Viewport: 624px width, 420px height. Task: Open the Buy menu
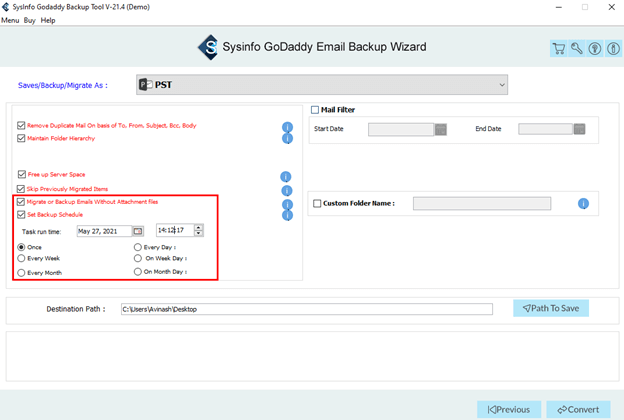click(x=29, y=20)
